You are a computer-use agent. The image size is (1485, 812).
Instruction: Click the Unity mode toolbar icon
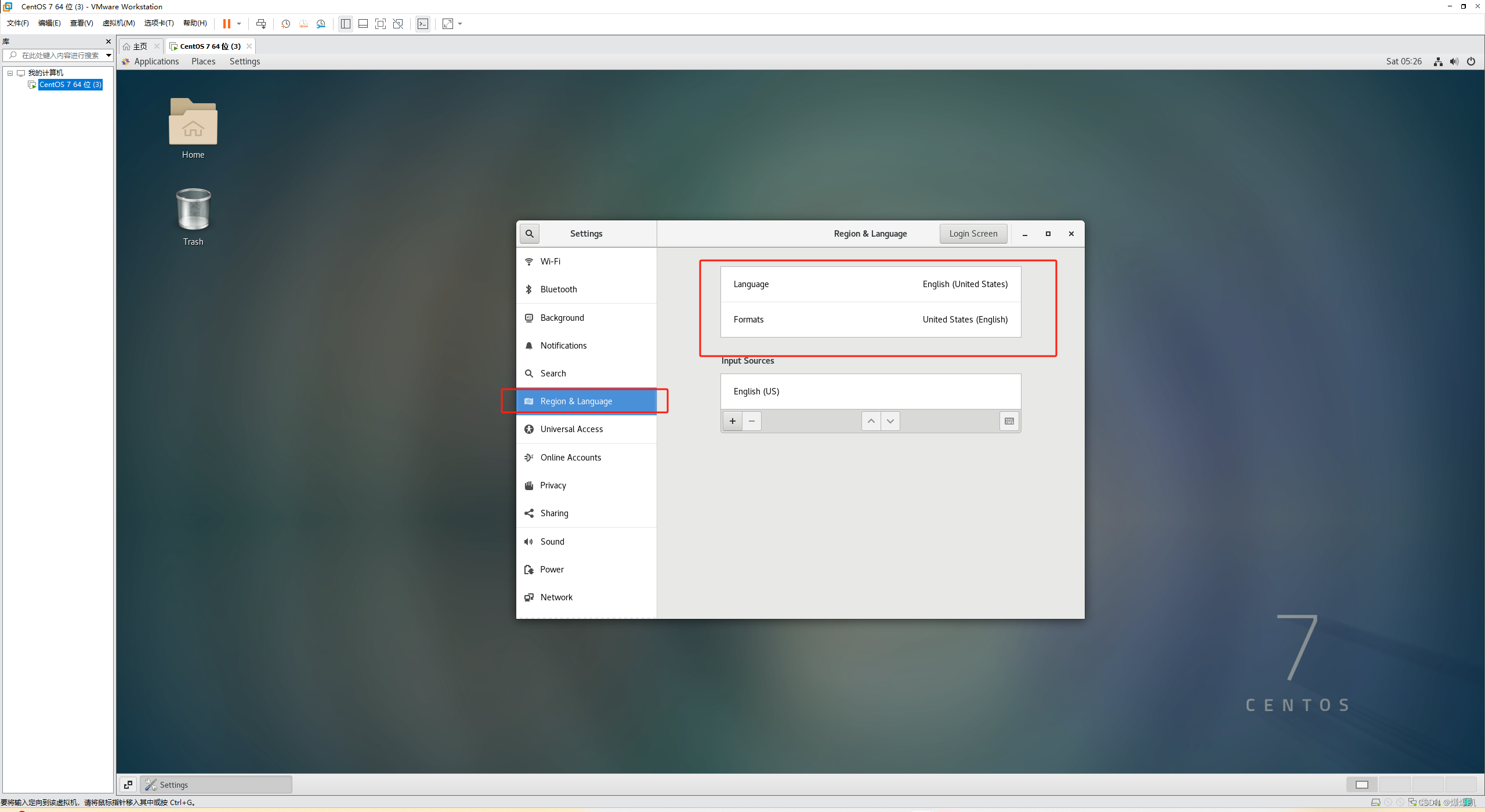coord(398,24)
